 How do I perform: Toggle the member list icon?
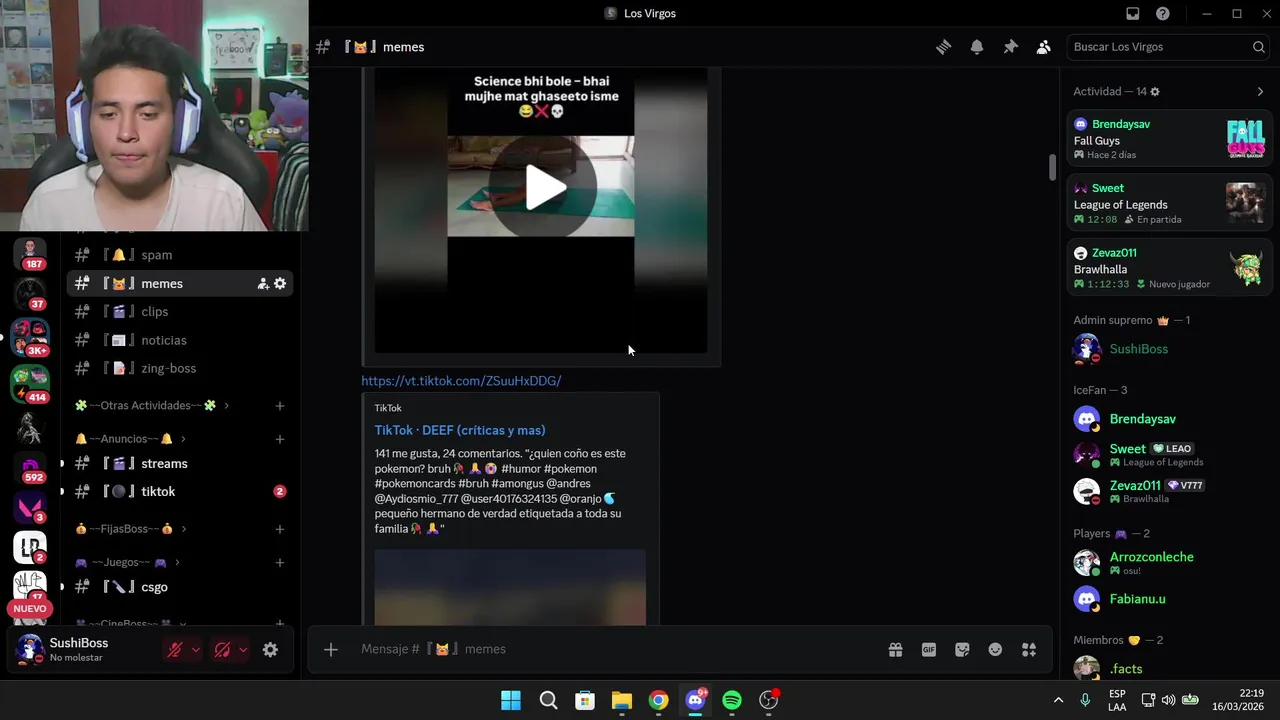(x=1044, y=47)
